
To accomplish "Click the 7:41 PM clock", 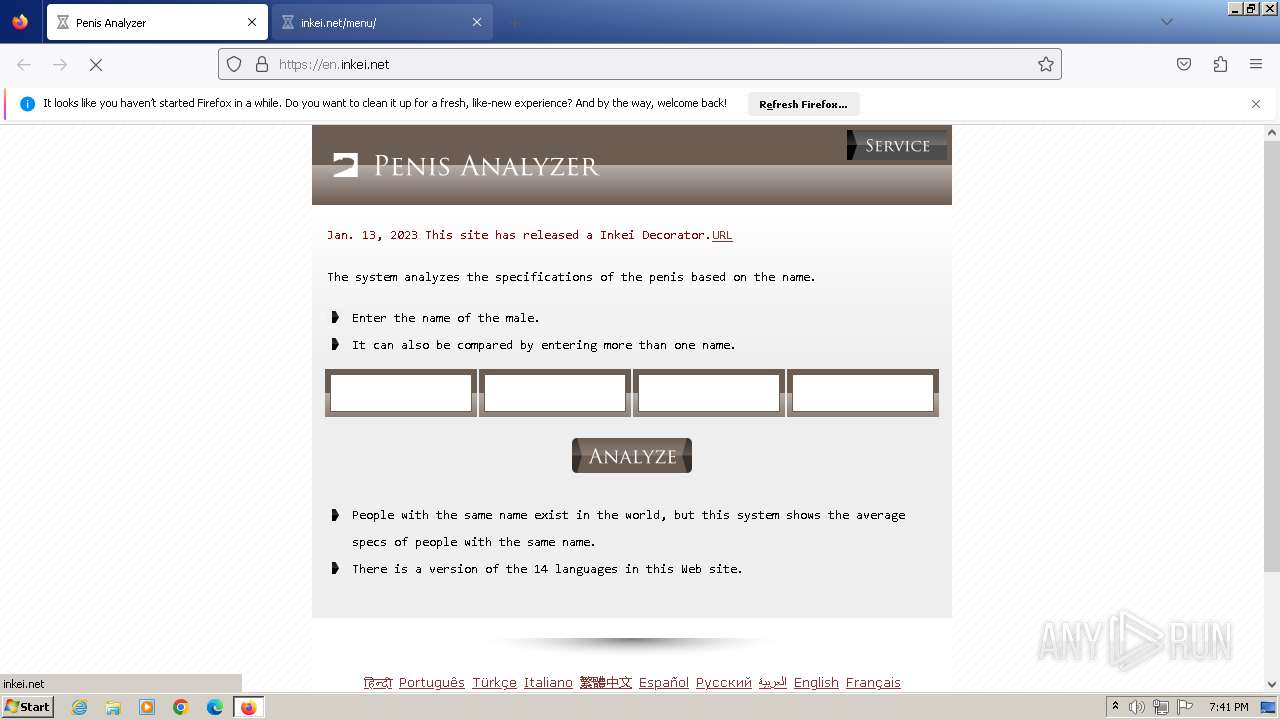I will coord(1228,707).
